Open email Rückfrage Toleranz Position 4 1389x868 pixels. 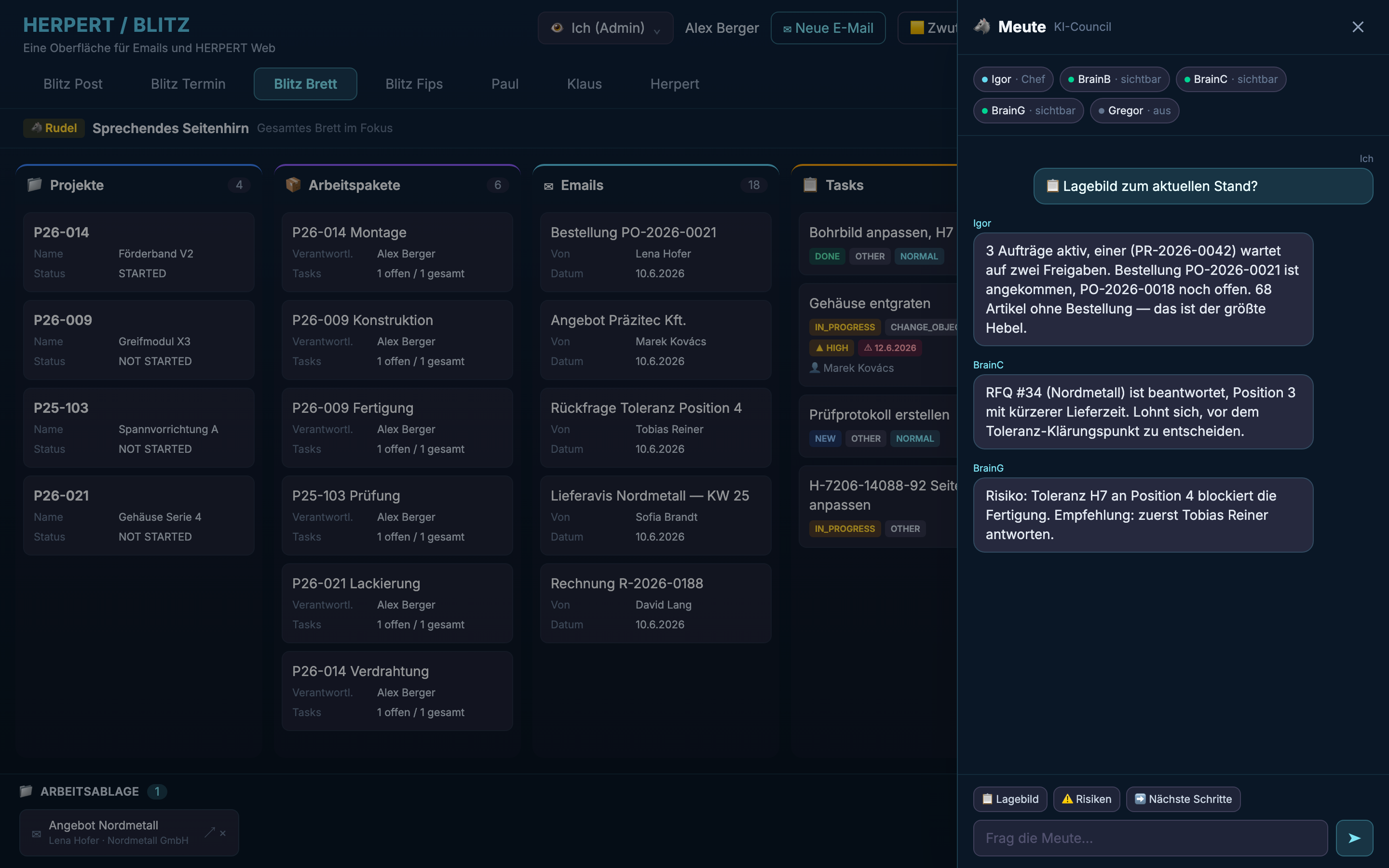(x=655, y=428)
